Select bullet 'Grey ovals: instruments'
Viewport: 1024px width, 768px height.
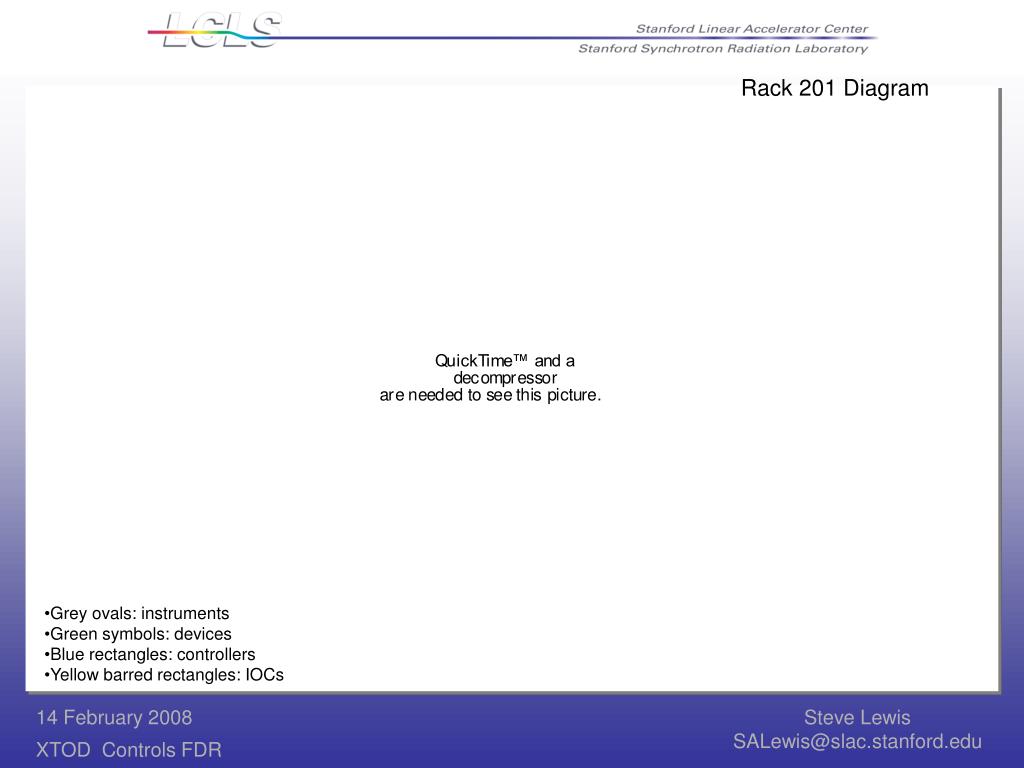pyautogui.click(x=136, y=613)
